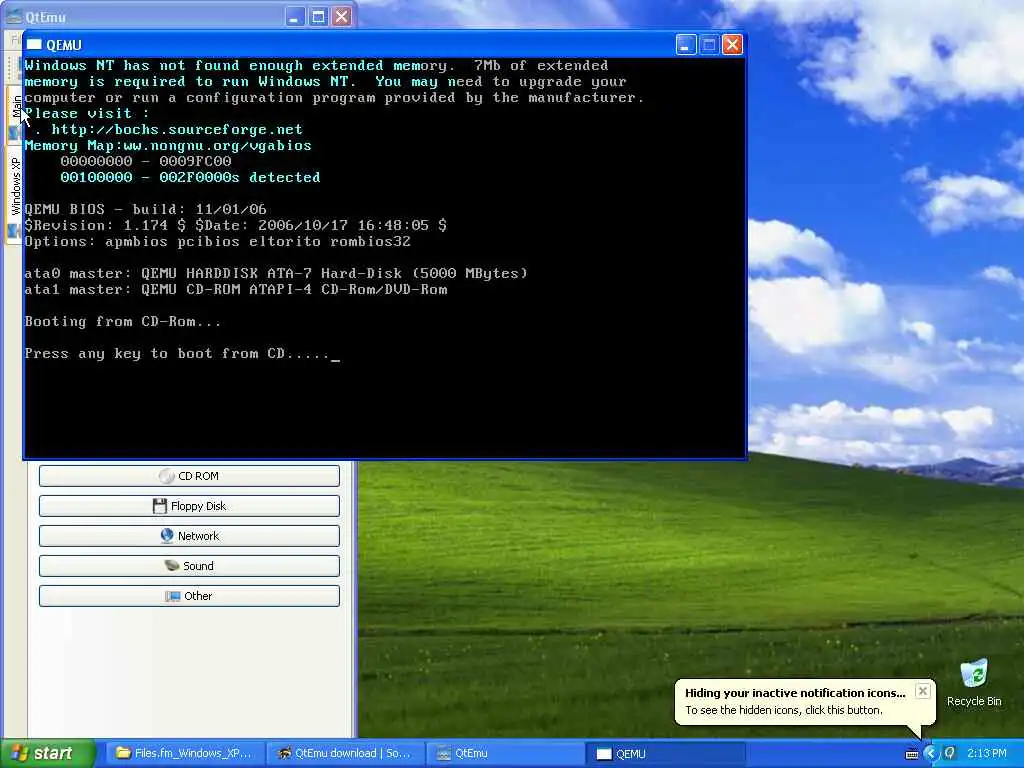Select QEMU taskbar button
Viewport: 1024px width, 768px height.
[666, 753]
